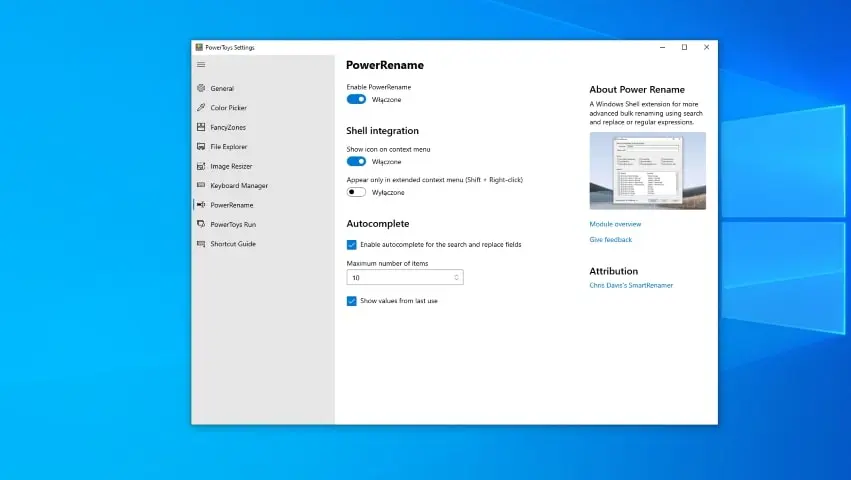851x480 pixels.
Task: Click the Give feedback link
Action: (610, 240)
